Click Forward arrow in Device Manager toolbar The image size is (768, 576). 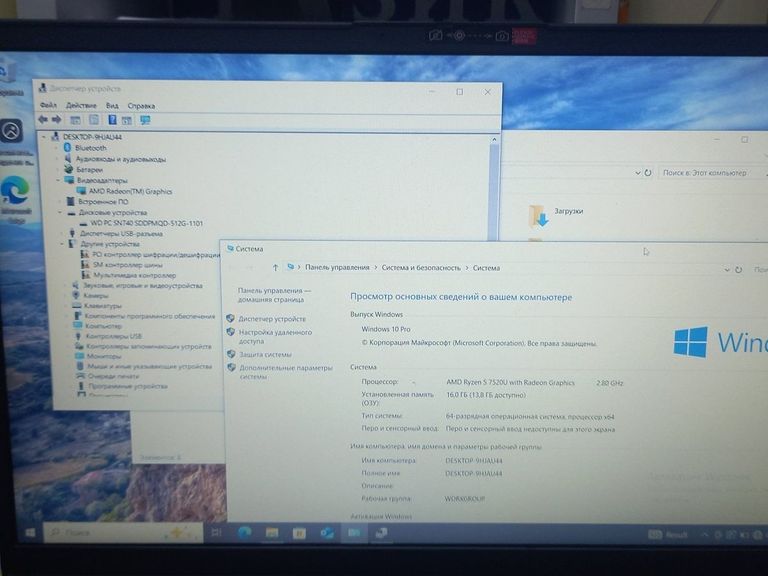[56, 120]
